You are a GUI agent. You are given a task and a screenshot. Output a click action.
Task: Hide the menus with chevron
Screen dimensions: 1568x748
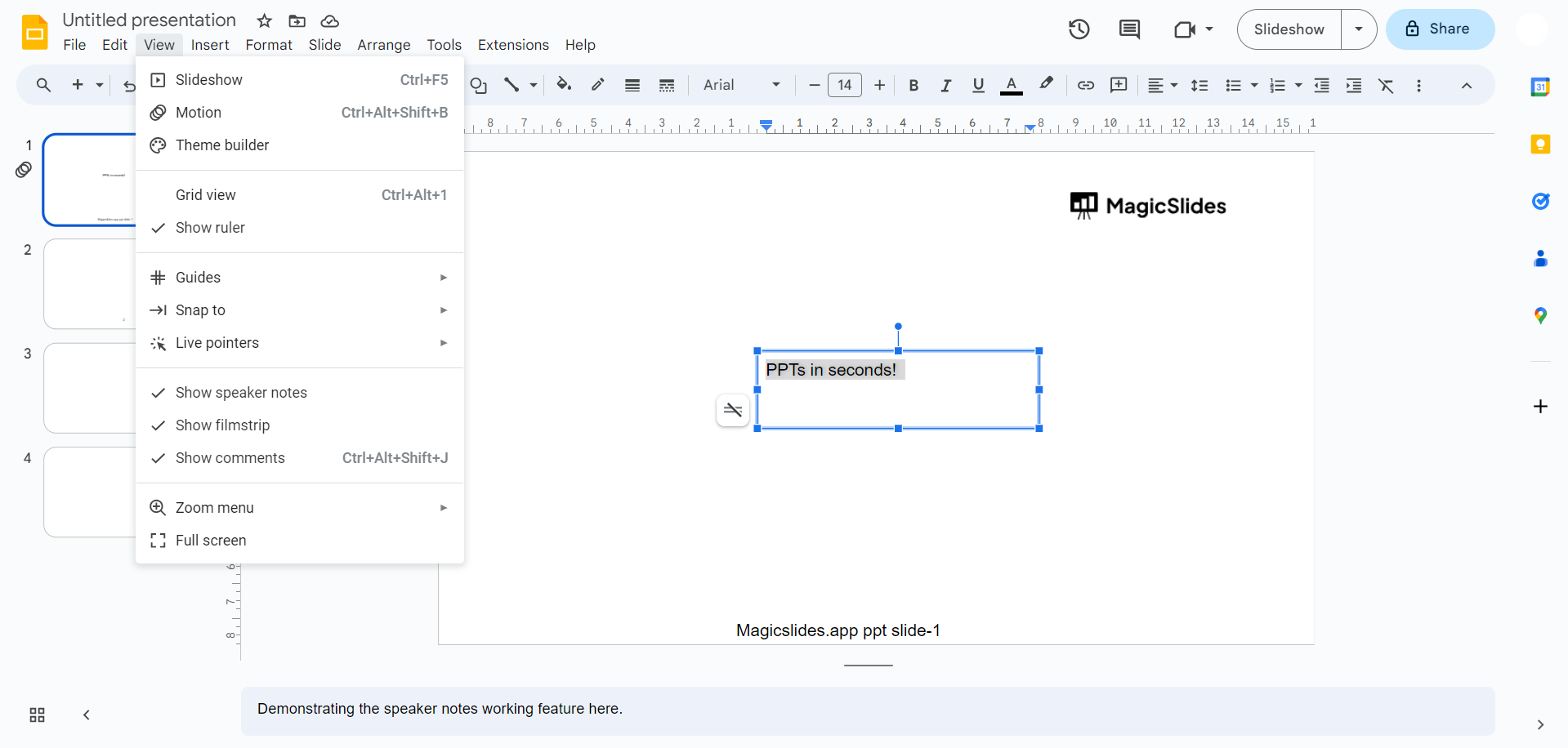(1467, 86)
